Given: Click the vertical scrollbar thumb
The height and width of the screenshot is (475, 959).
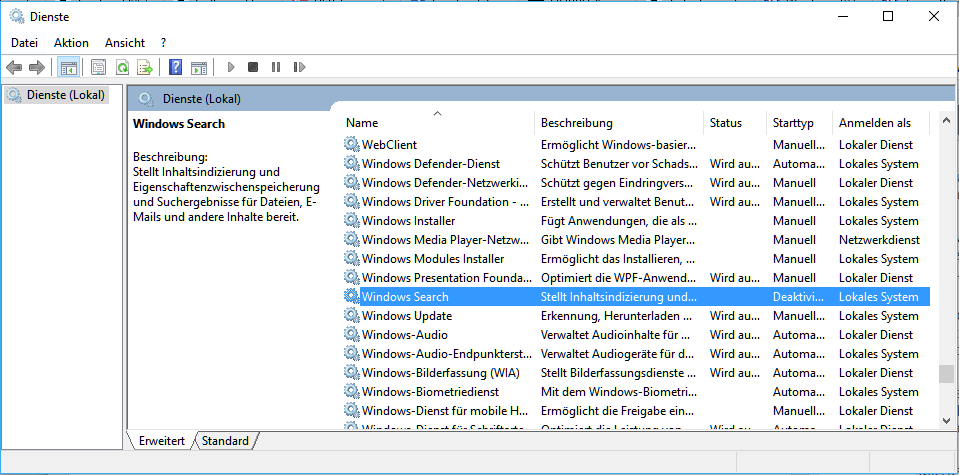Looking at the screenshot, I should (x=946, y=373).
